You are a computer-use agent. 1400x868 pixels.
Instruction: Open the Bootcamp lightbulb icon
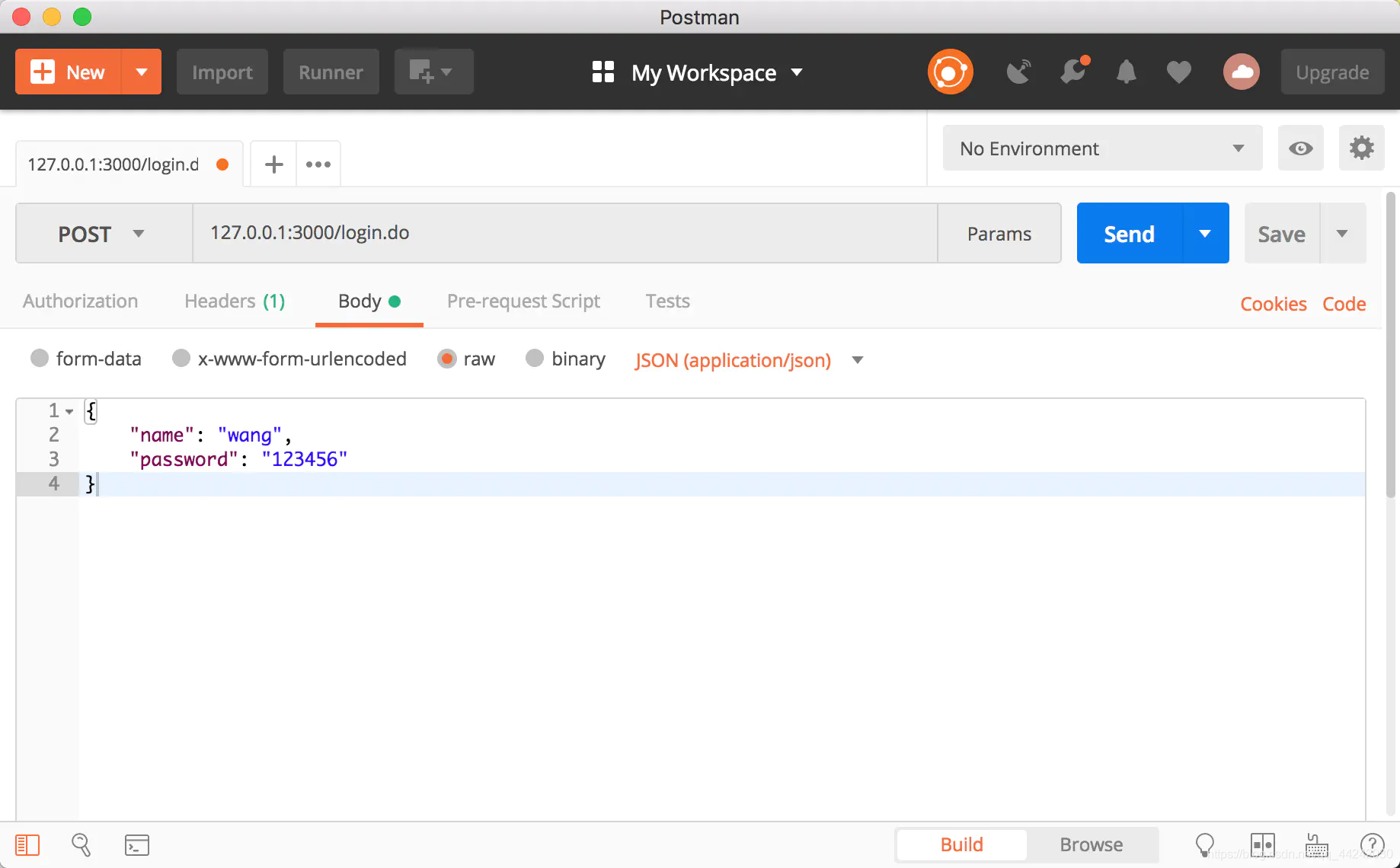click(x=1204, y=844)
